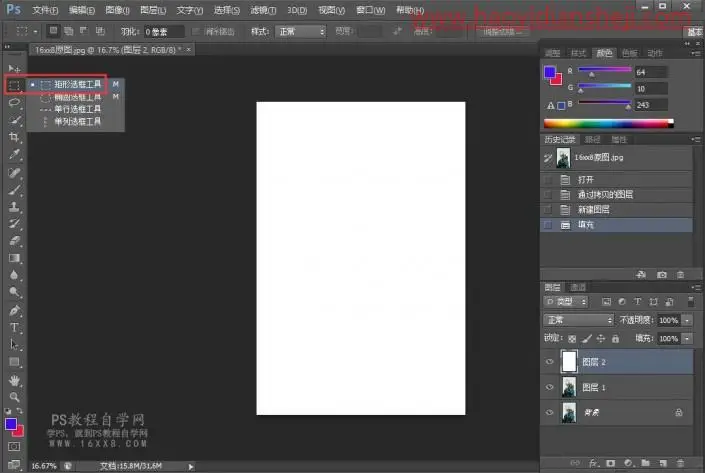Hide layer 图层 1 with eye icon

click(549, 387)
